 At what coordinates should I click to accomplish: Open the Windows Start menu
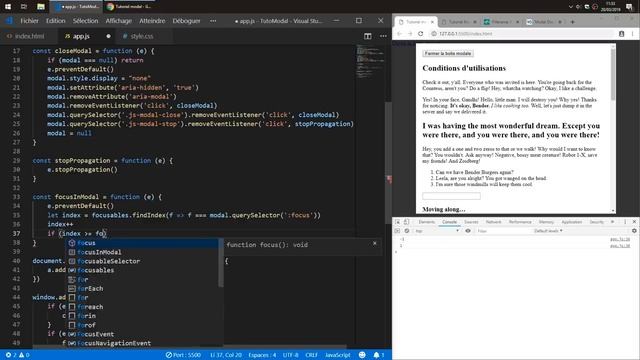(8, 7)
